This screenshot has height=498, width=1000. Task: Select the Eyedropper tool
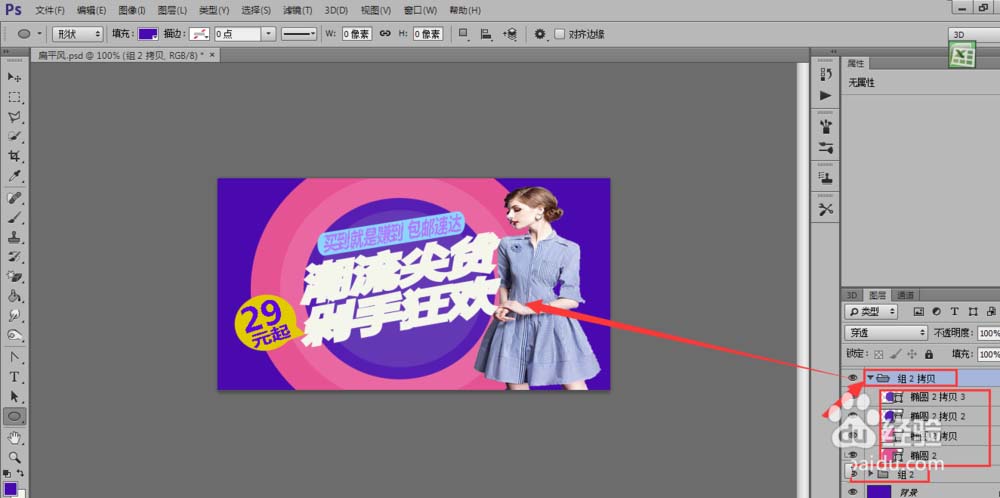(x=14, y=176)
